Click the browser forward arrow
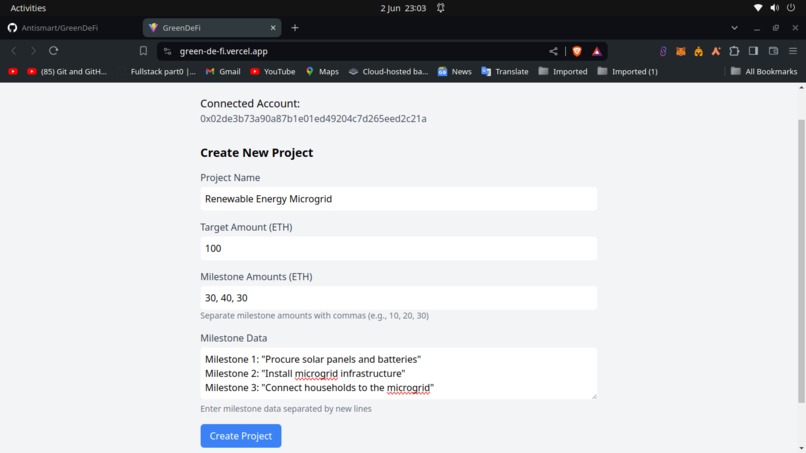The width and height of the screenshot is (806, 453). tap(33, 51)
